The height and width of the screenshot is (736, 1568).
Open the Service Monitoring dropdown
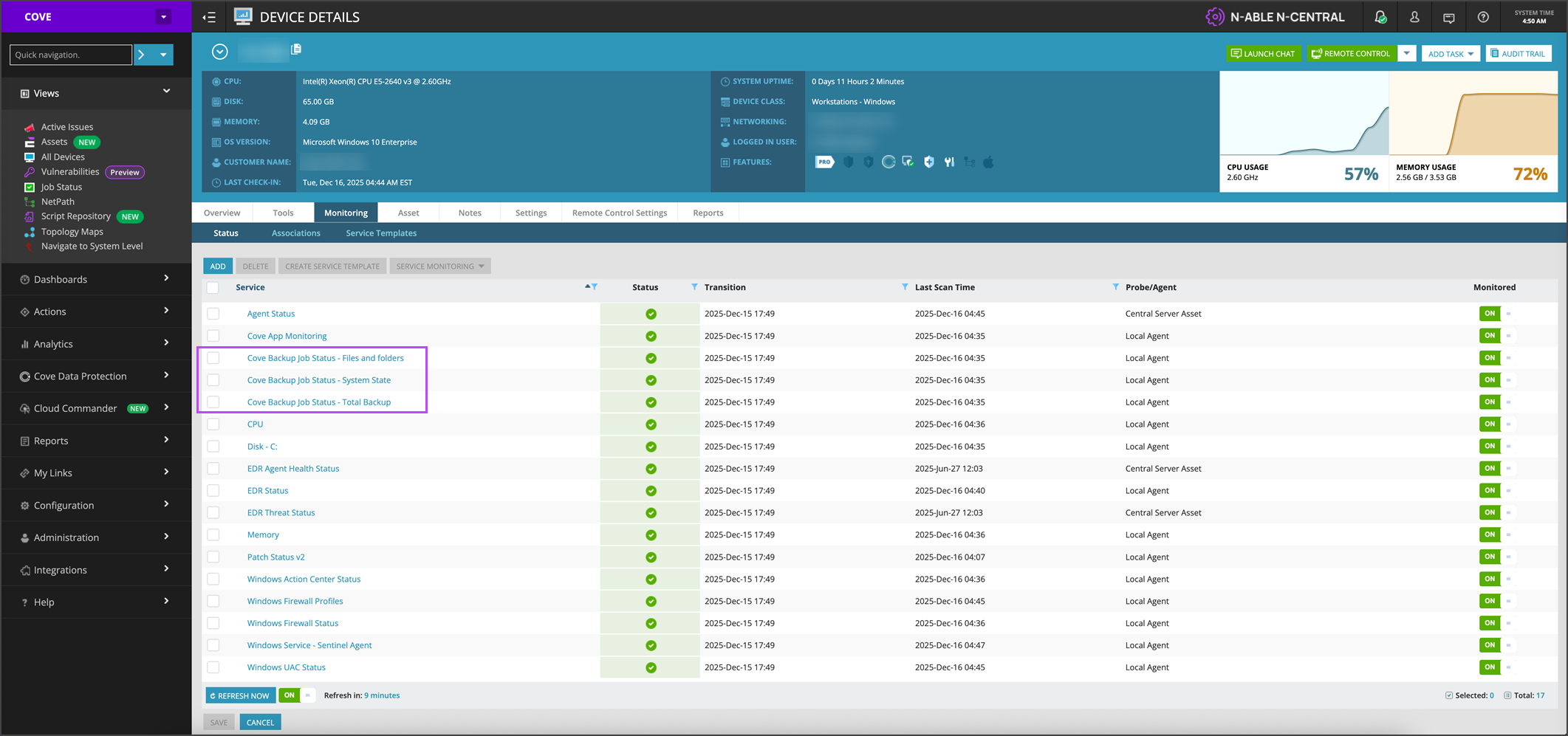point(440,266)
